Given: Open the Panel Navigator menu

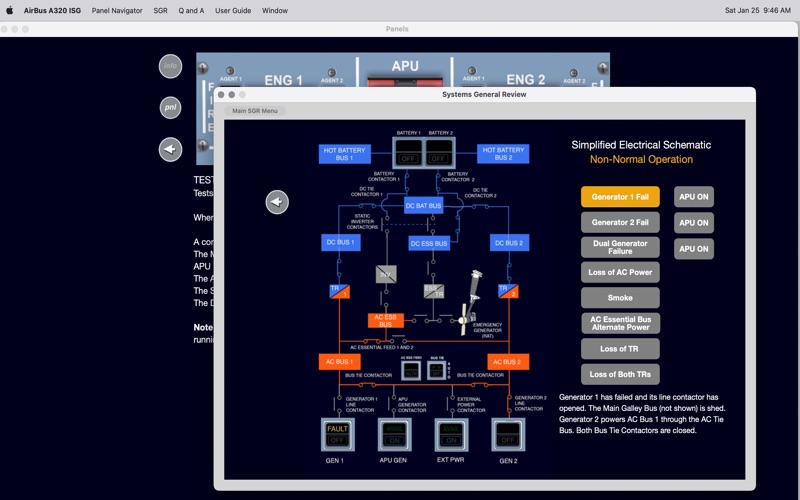Looking at the screenshot, I should 117,10.
